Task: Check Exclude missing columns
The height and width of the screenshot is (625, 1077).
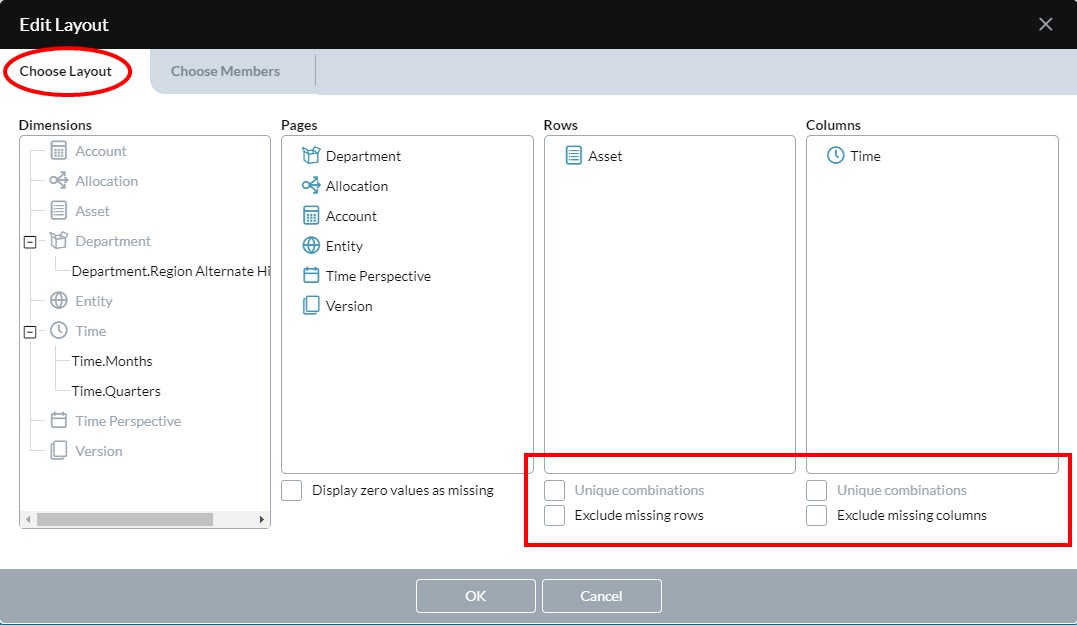Action: click(817, 515)
